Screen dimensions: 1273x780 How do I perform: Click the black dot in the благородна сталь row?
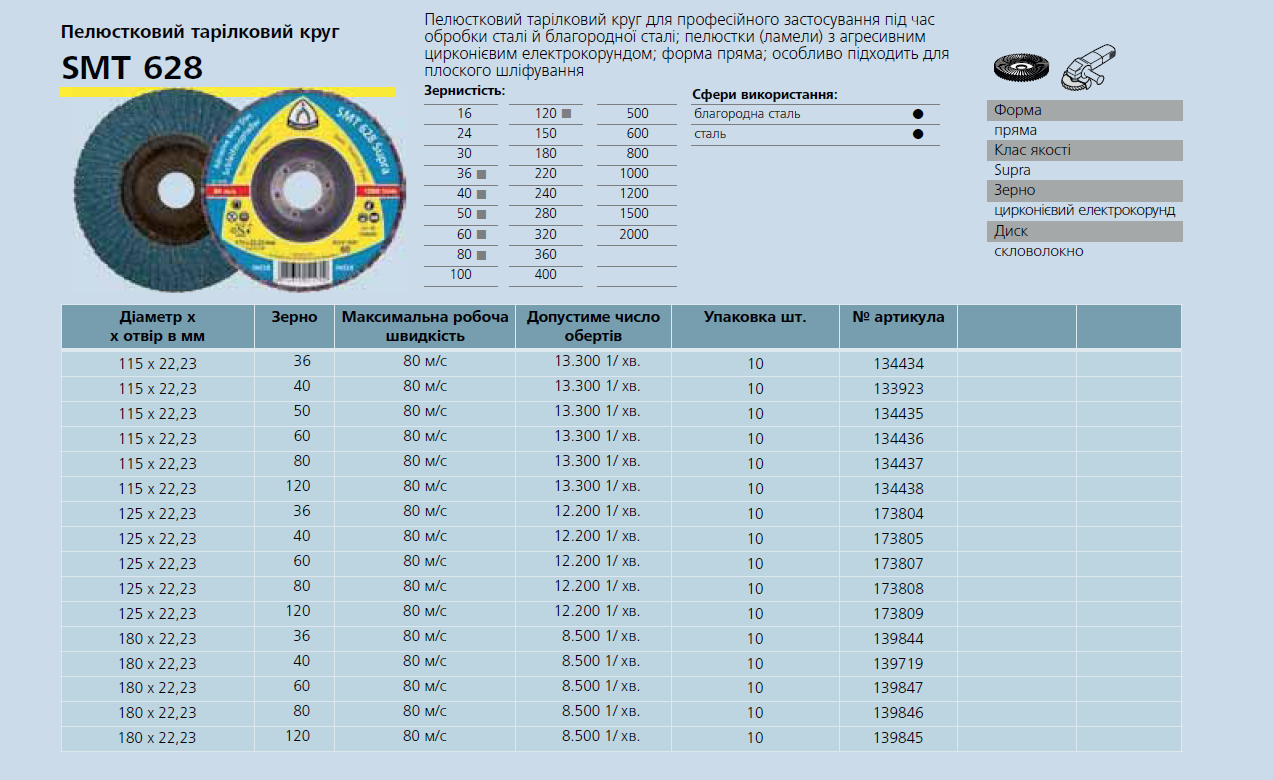tap(917, 114)
